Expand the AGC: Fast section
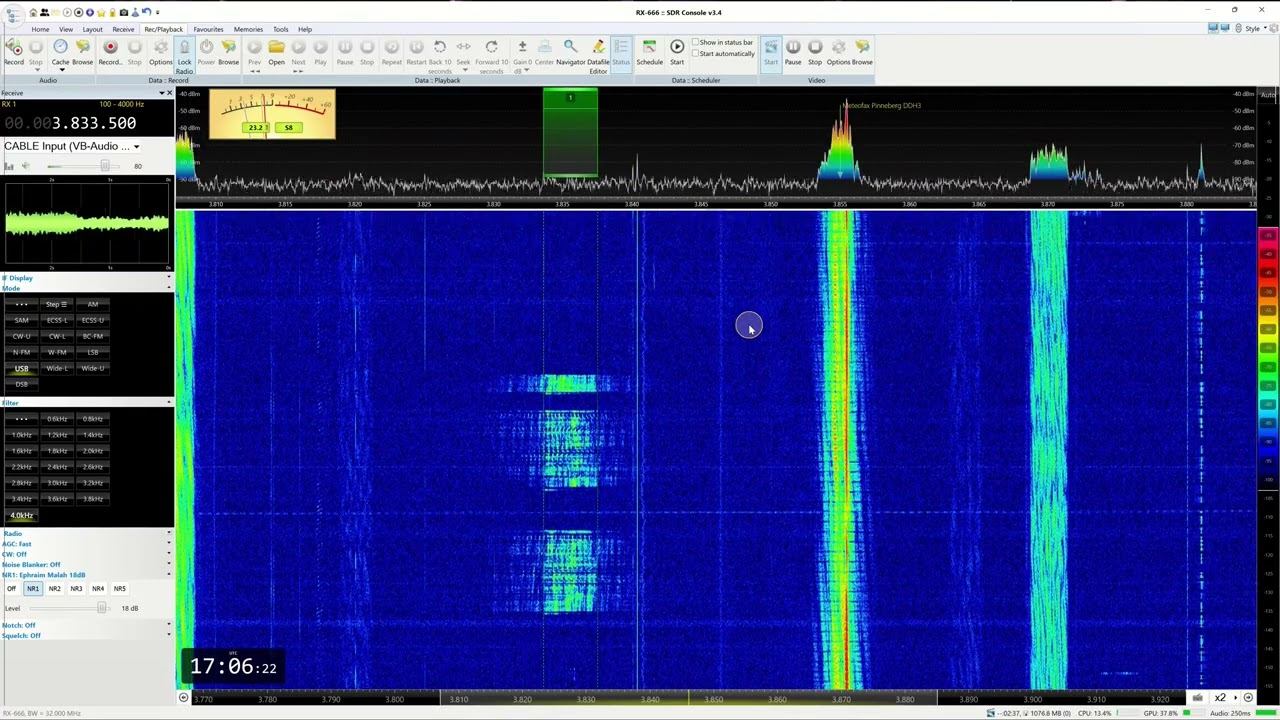 168,544
